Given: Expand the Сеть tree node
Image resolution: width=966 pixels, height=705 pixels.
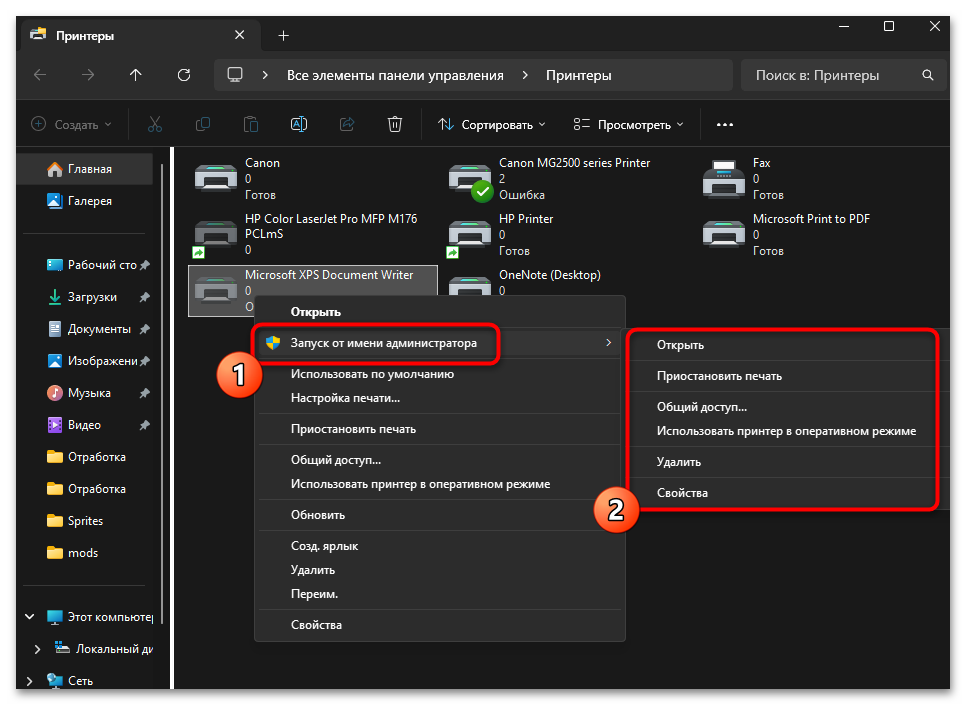Looking at the screenshot, I should click(x=29, y=680).
